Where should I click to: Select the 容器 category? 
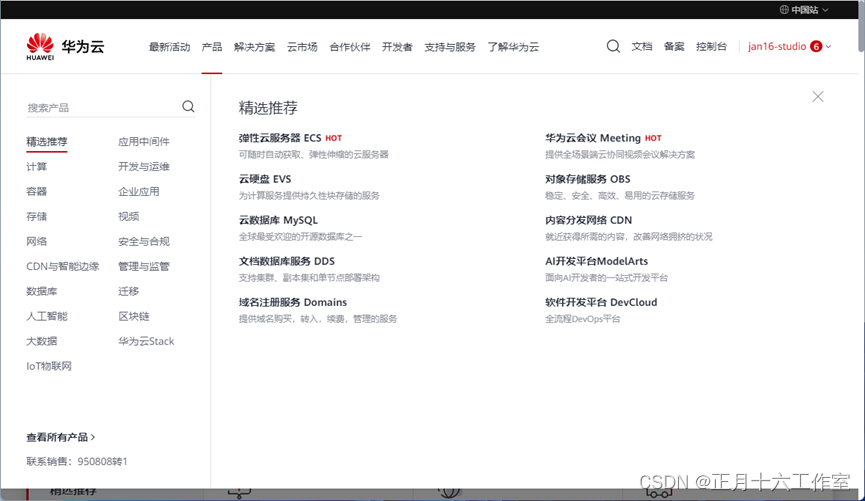tap(36, 191)
